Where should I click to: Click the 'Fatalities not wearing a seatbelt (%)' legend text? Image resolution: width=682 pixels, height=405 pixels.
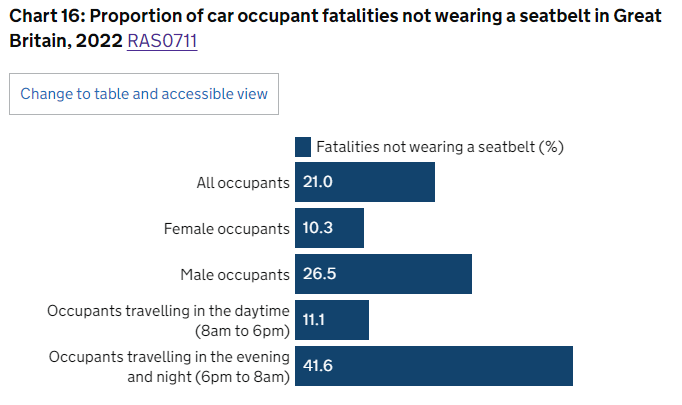tap(440, 147)
